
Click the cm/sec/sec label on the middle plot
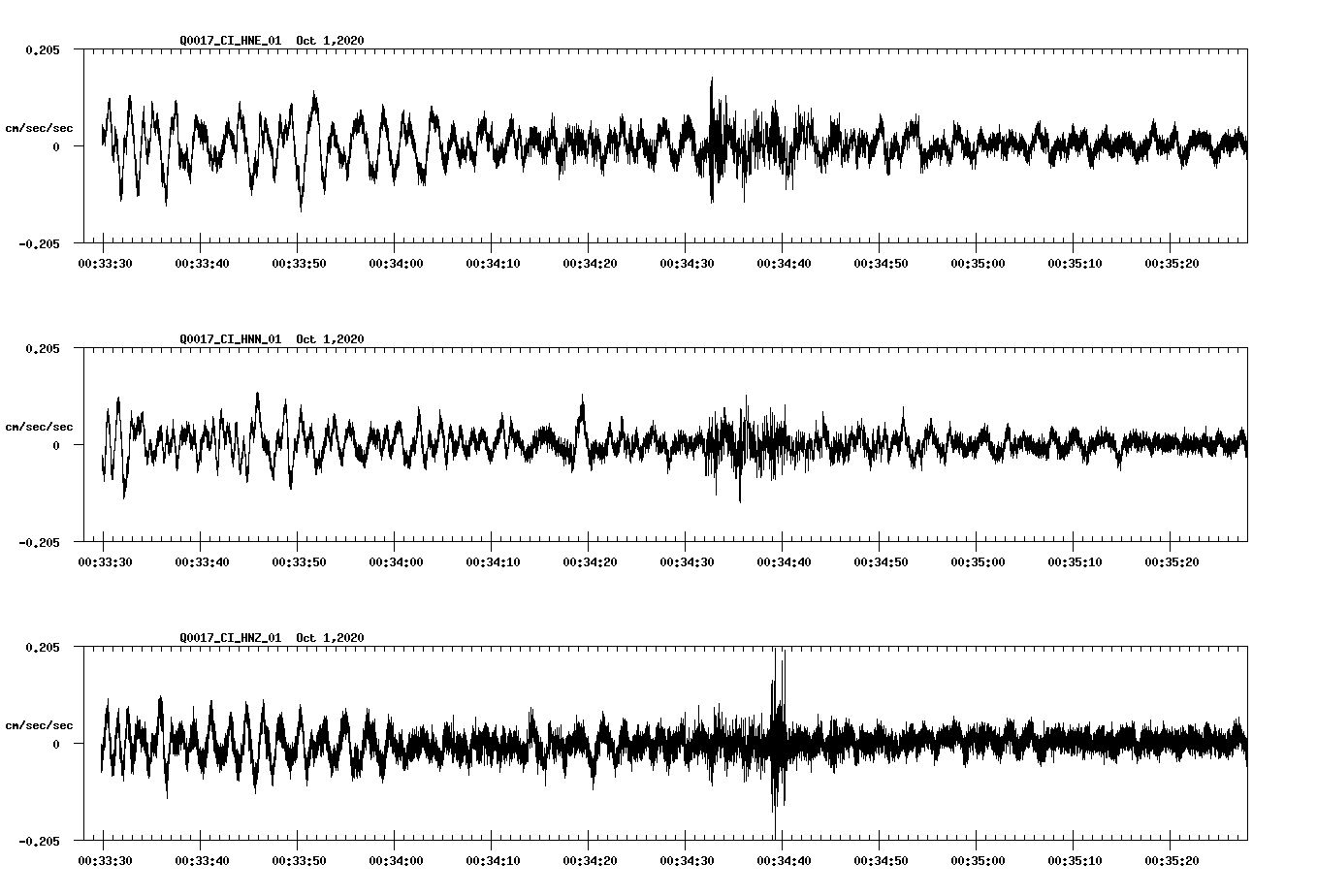click(x=39, y=425)
